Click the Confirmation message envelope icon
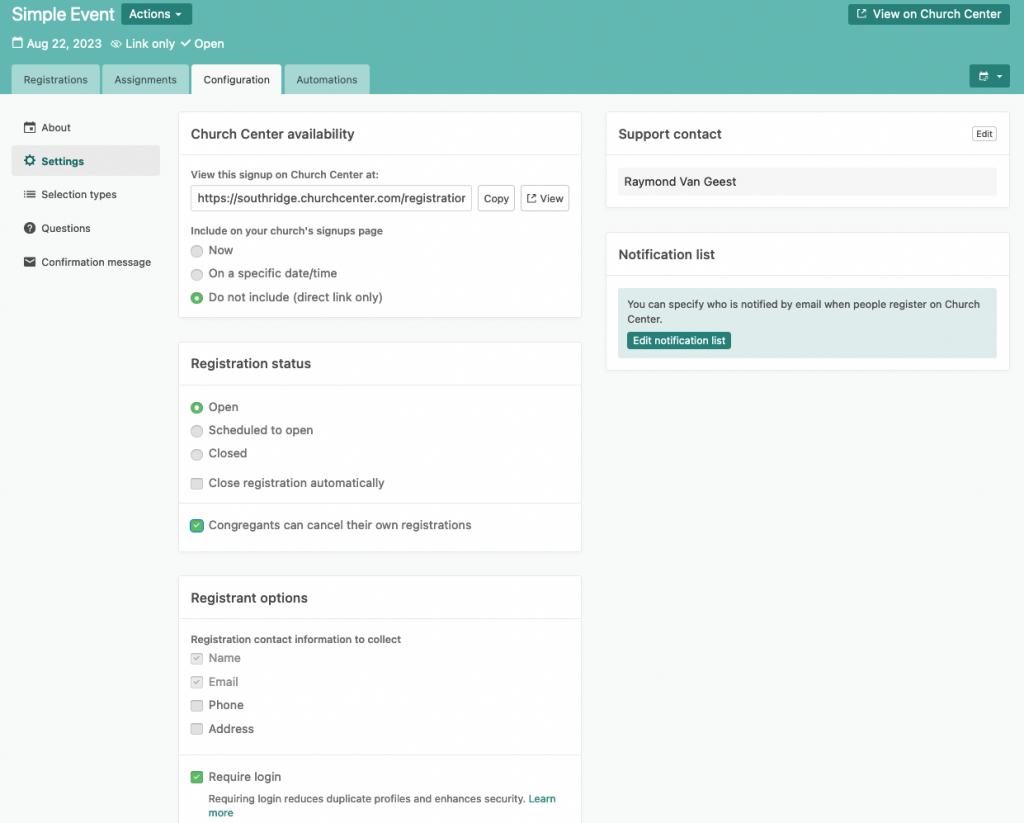The height and width of the screenshot is (823, 1024). point(30,262)
